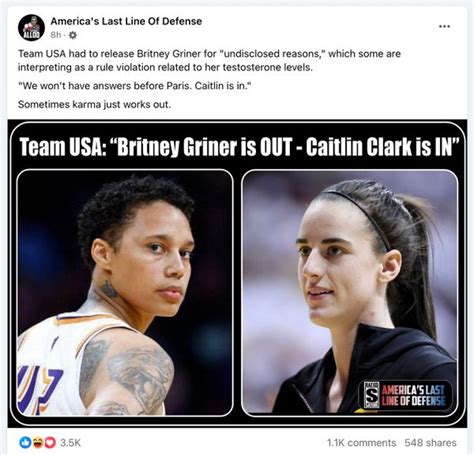Open the post via the 8h timestamp
Image resolution: width=474 pixels, height=455 pixels.
56,35
